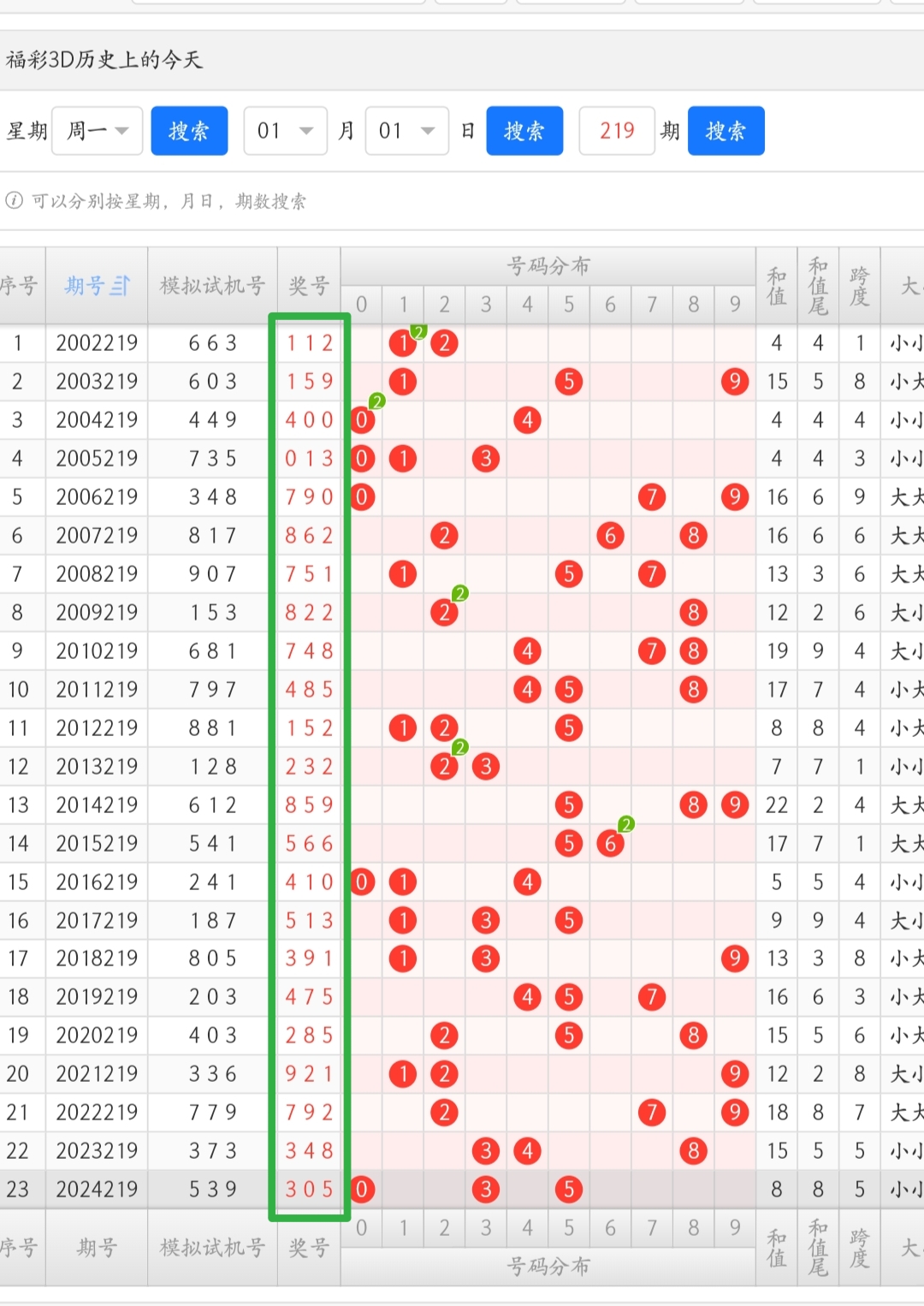Click red ball 7 in row 2006219
The image size is (924, 1306).
tap(652, 497)
